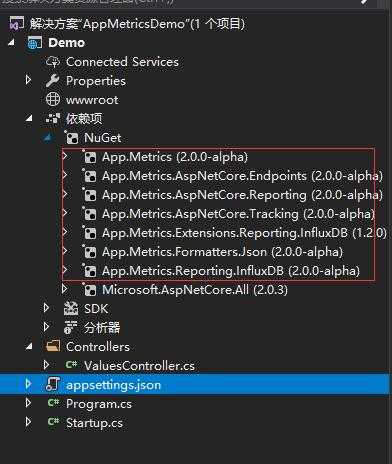Image resolution: width=392 pixels, height=464 pixels.
Task: Click the SDK node icon
Action: pyautogui.click(x=71, y=309)
